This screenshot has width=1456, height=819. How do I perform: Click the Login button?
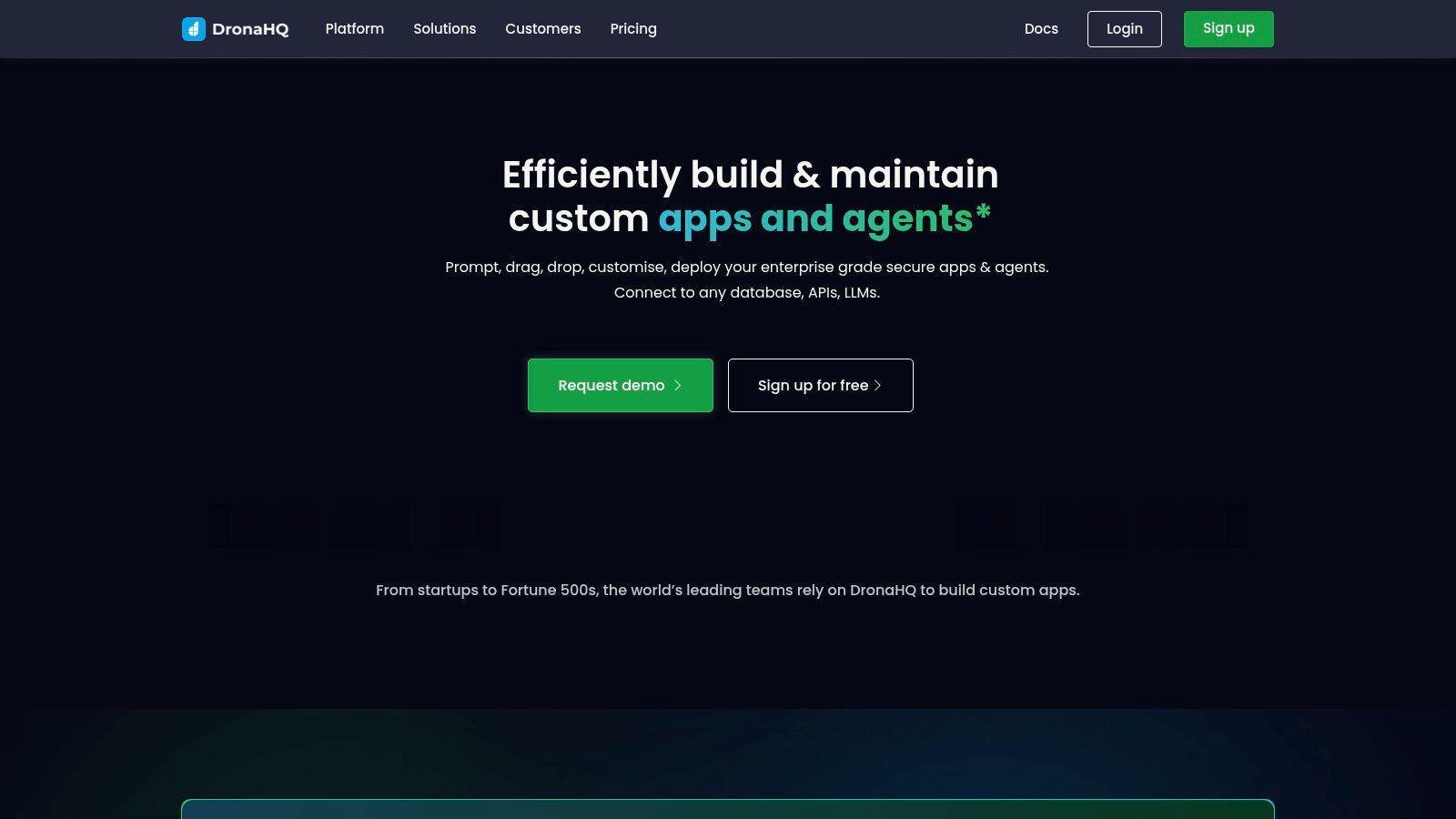1125,29
